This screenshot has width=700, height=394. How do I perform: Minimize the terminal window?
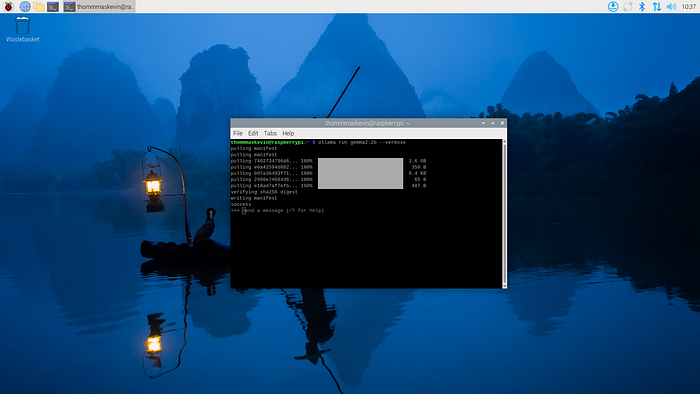pyautogui.click(x=483, y=123)
